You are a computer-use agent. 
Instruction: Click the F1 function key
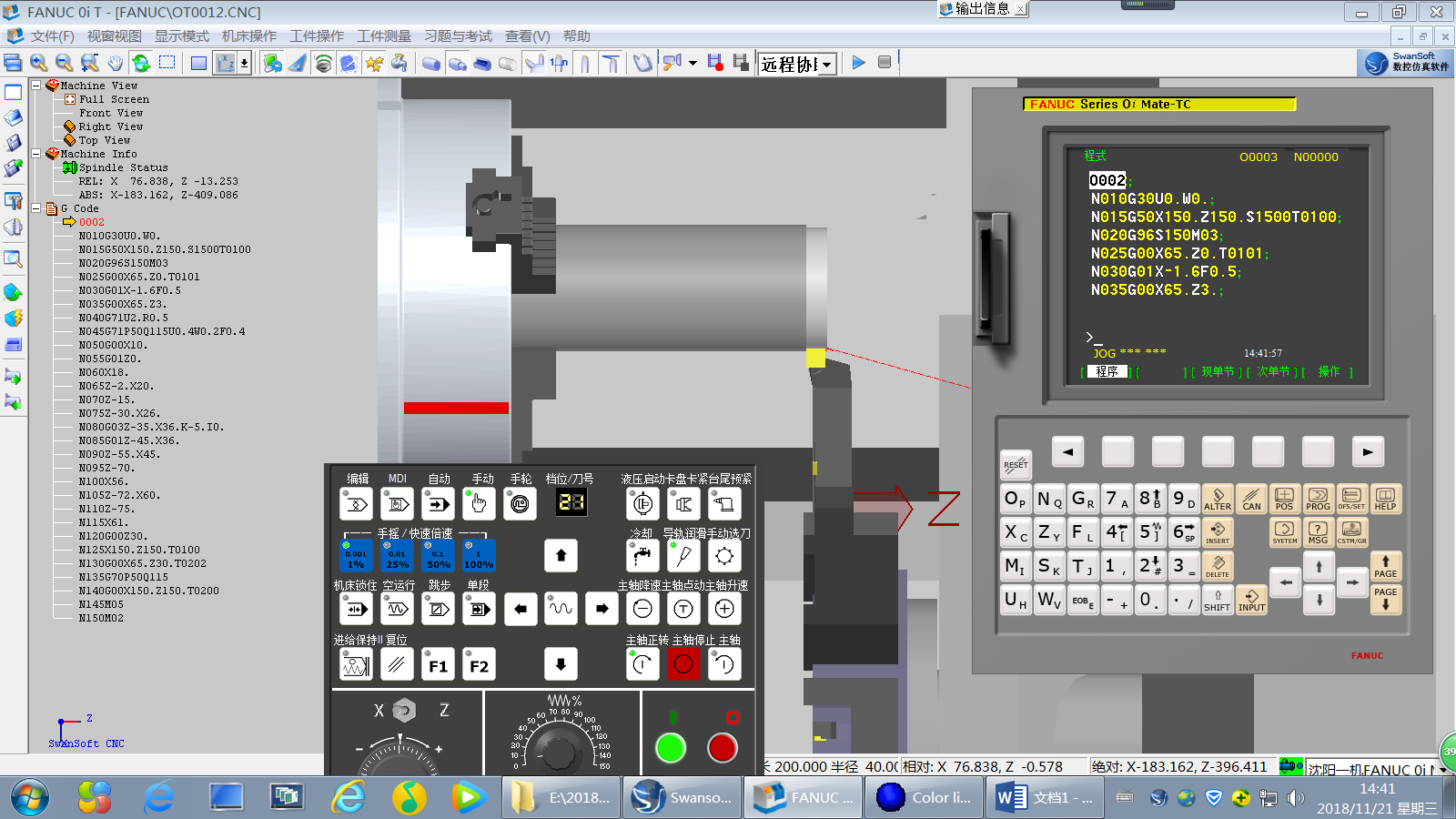point(438,664)
